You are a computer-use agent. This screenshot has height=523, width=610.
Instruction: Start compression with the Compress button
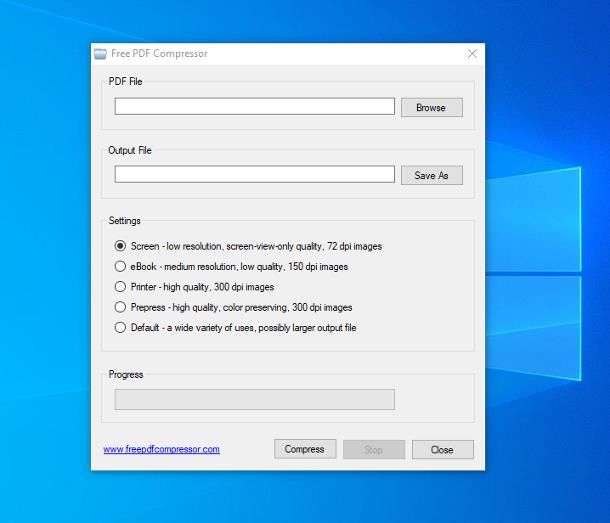coord(305,449)
